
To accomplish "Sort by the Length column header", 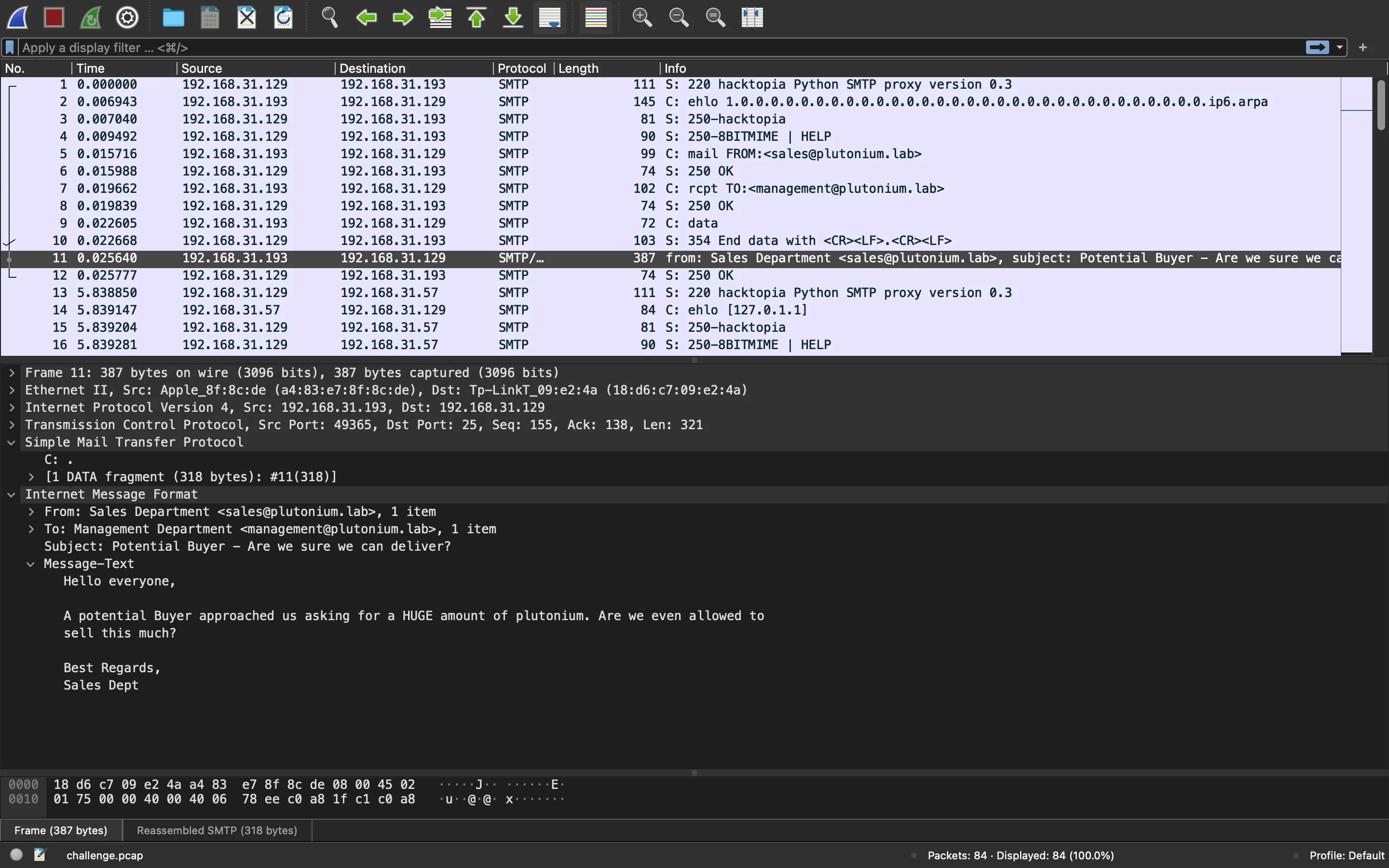I will [606, 68].
